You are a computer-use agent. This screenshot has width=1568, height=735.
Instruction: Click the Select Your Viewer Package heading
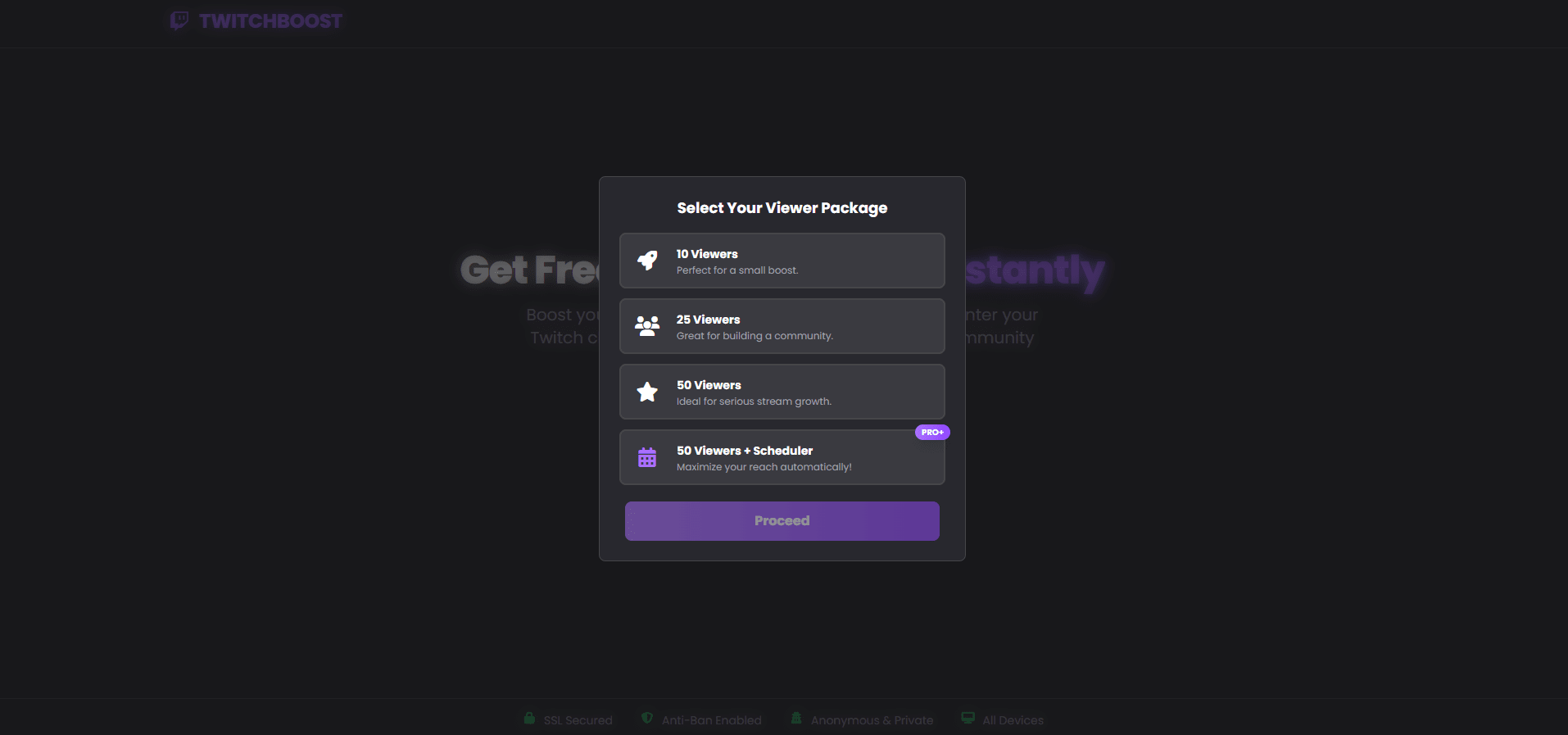tap(782, 207)
